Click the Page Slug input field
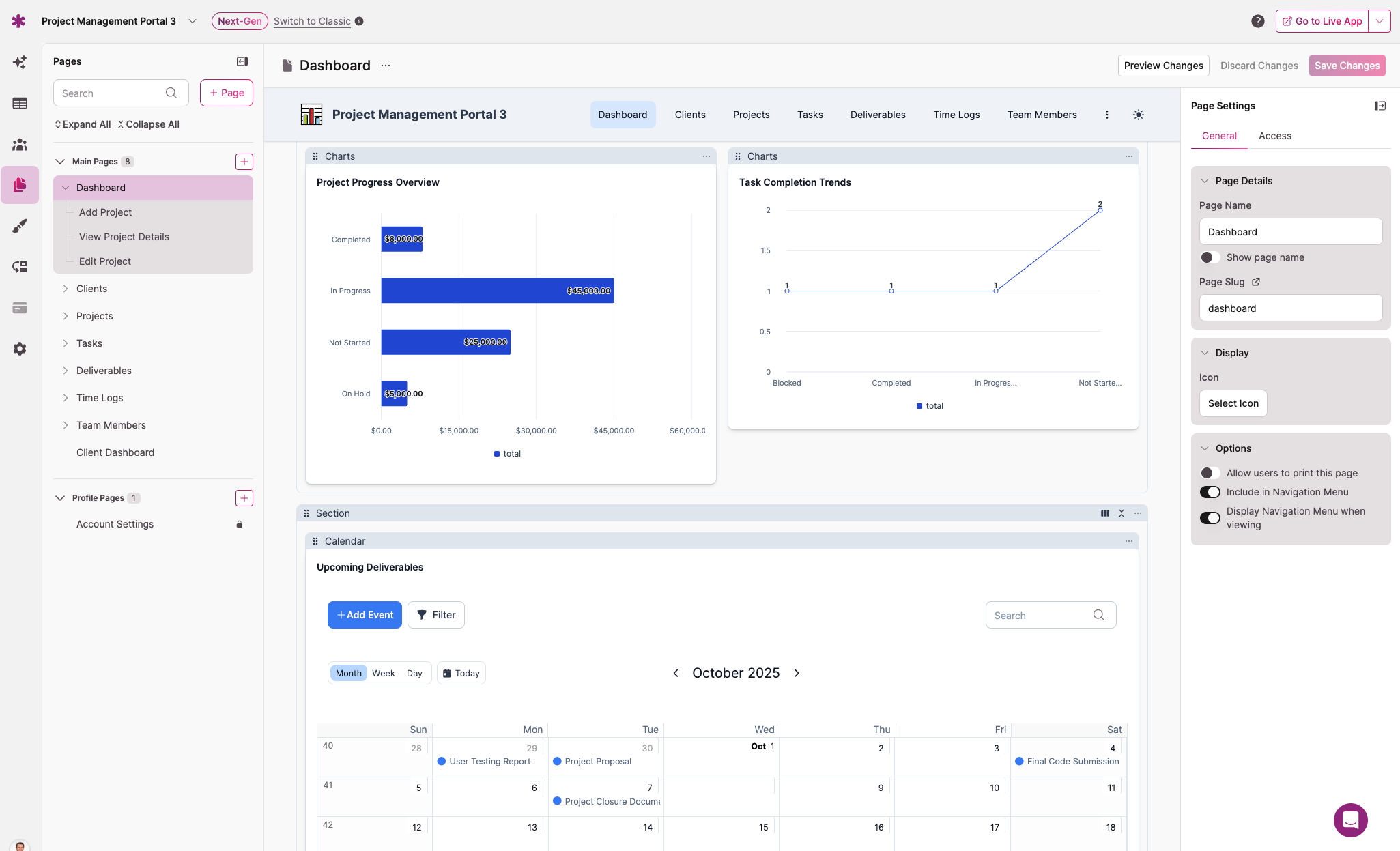This screenshot has width=1400, height=851. point(1290,308)
